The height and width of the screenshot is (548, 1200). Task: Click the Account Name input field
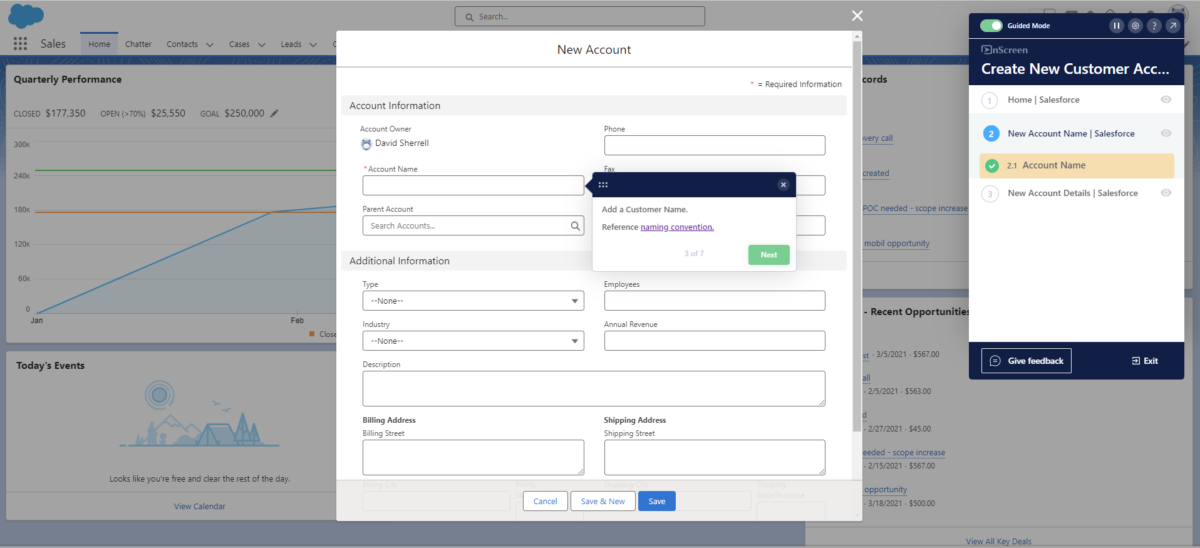click(x=473, y=185)
